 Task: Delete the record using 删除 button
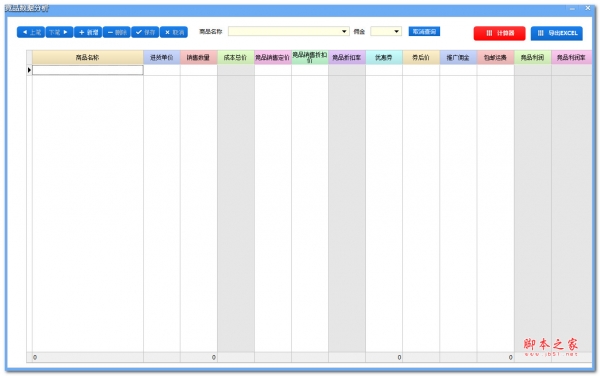coord(117,33)
